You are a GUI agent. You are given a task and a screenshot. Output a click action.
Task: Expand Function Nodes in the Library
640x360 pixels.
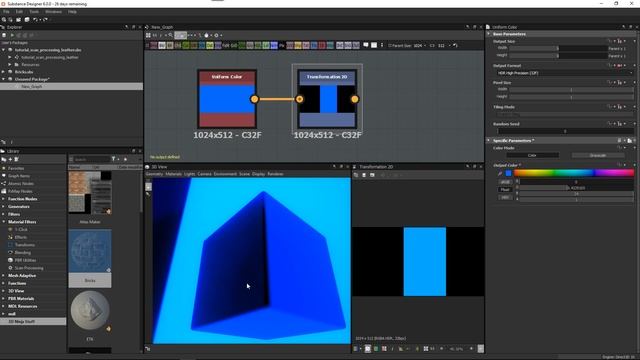[4, 199]
